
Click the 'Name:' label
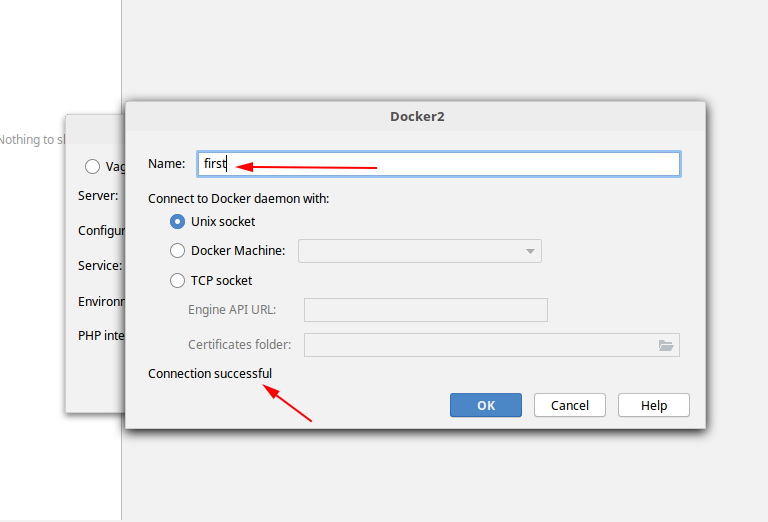coord(167,164)
